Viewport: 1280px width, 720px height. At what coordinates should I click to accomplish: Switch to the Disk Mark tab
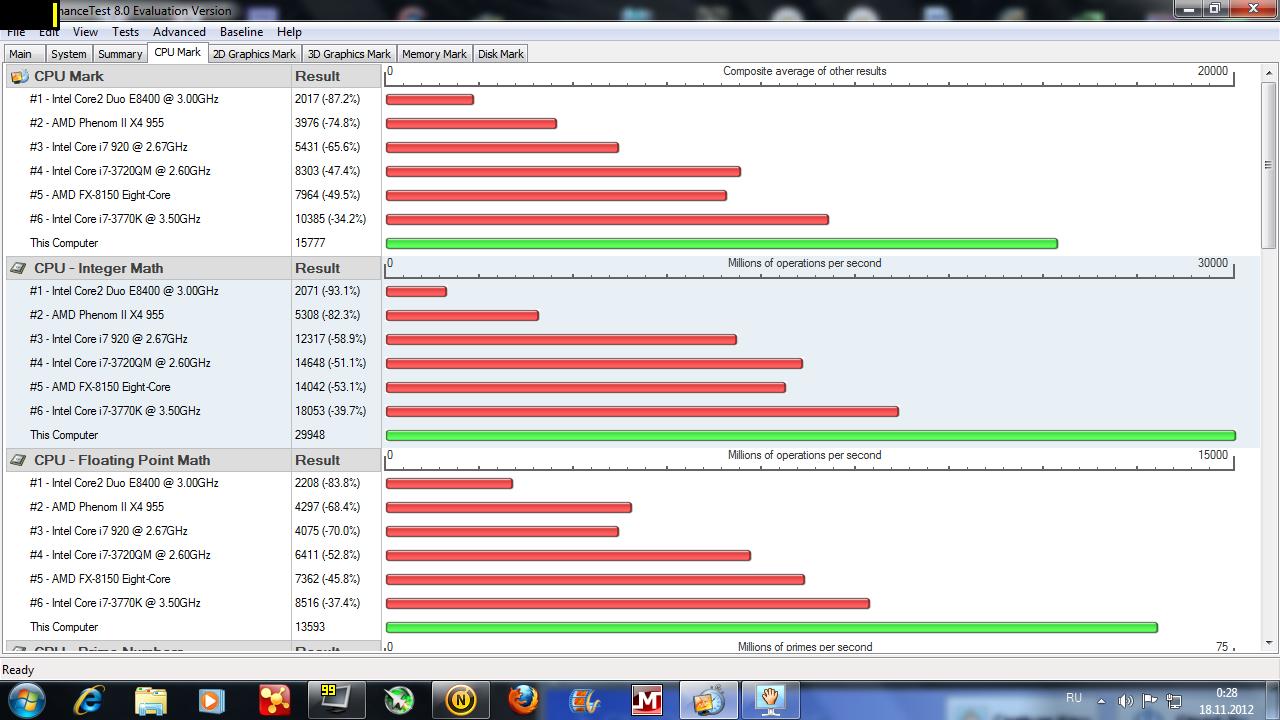coord(500,54)
